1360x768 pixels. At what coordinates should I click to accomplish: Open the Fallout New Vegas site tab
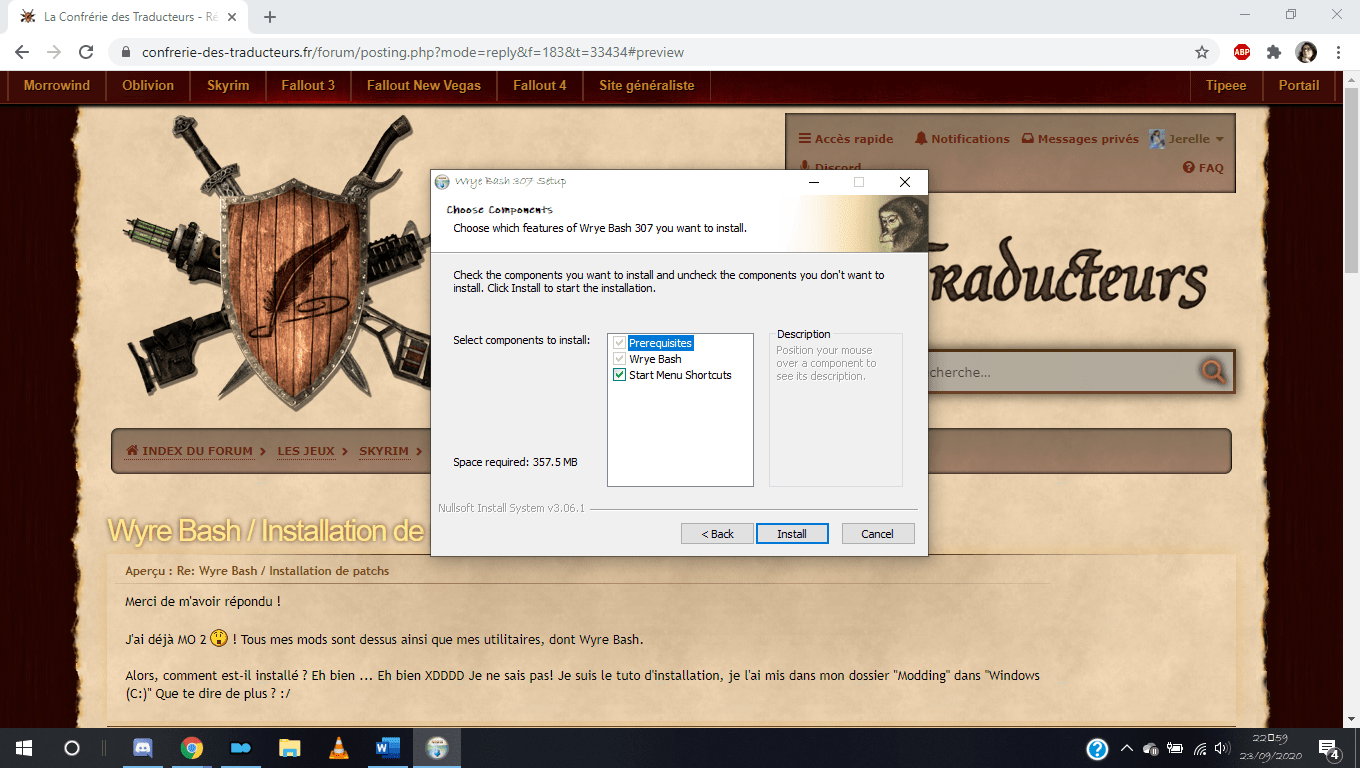(424, 86)
